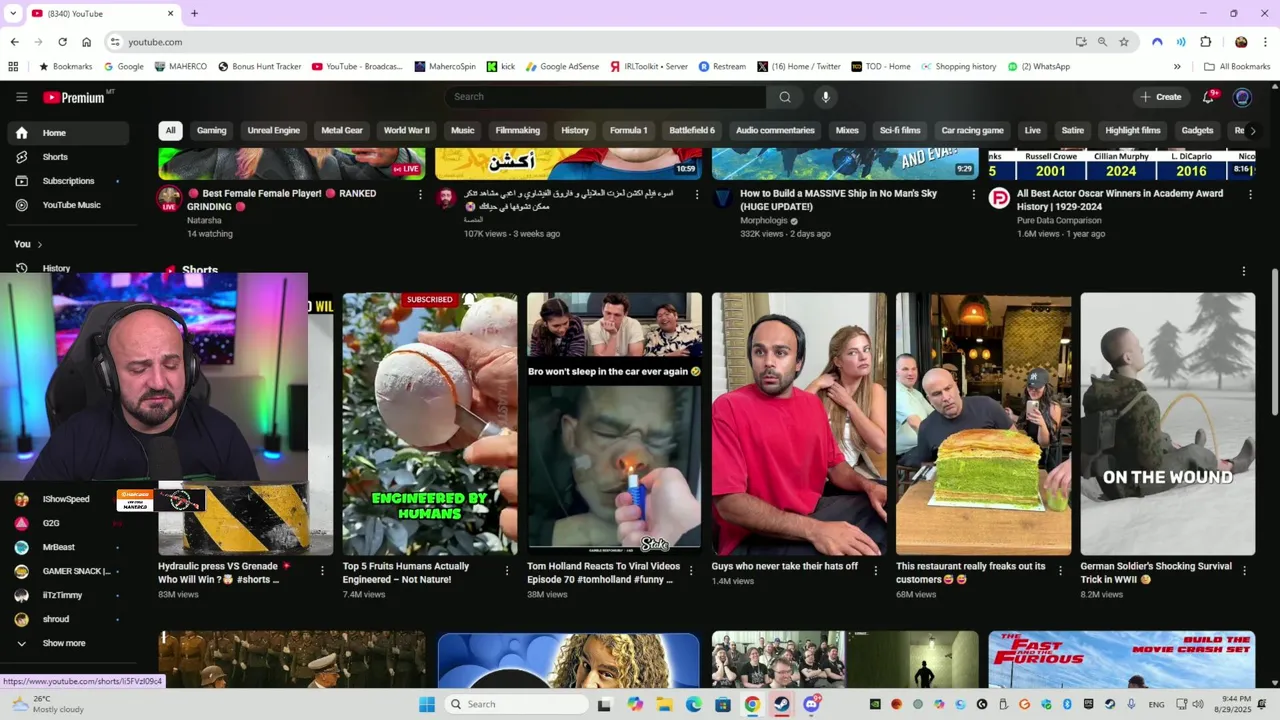Screen dimensions: 1280x720
Task: Reload the page in Chrome
Action: pos(62,42)
